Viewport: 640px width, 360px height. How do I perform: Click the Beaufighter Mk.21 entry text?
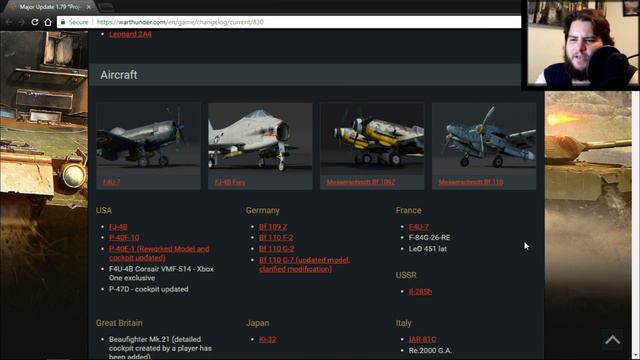tap(160, 348)
